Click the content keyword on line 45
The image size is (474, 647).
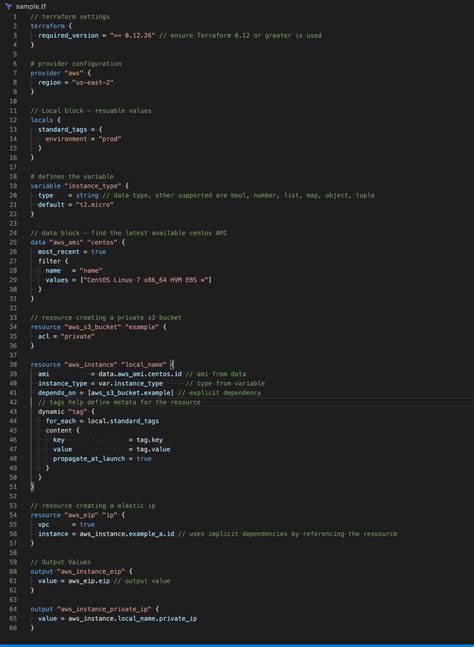59,431
